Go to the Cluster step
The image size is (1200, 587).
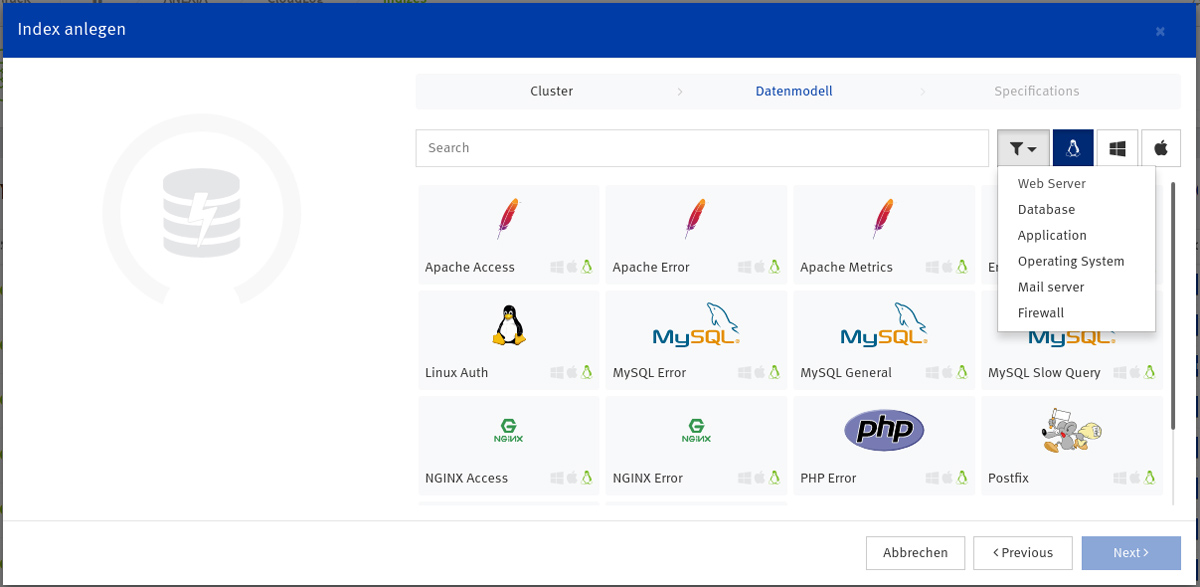point(551,91)
